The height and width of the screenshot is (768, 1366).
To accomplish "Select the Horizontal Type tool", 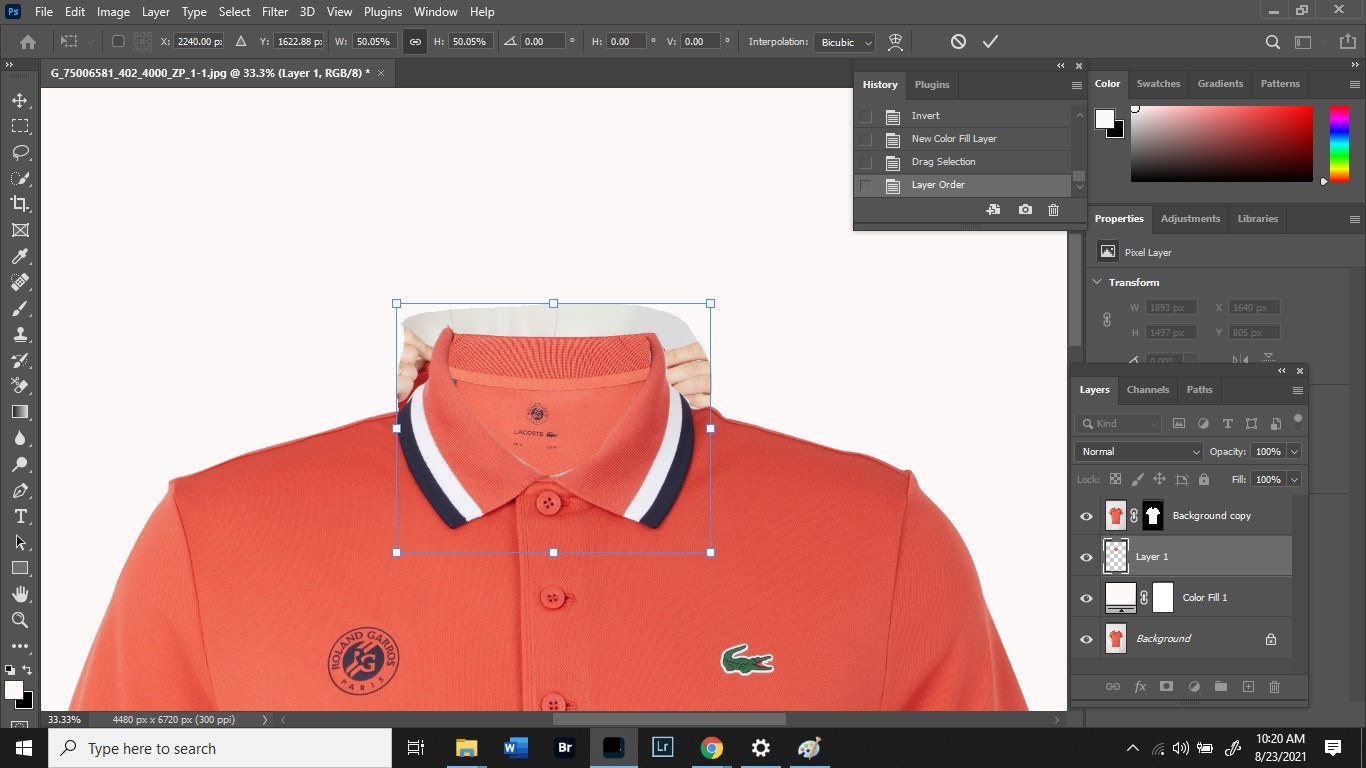I will [x=20, y=516].
